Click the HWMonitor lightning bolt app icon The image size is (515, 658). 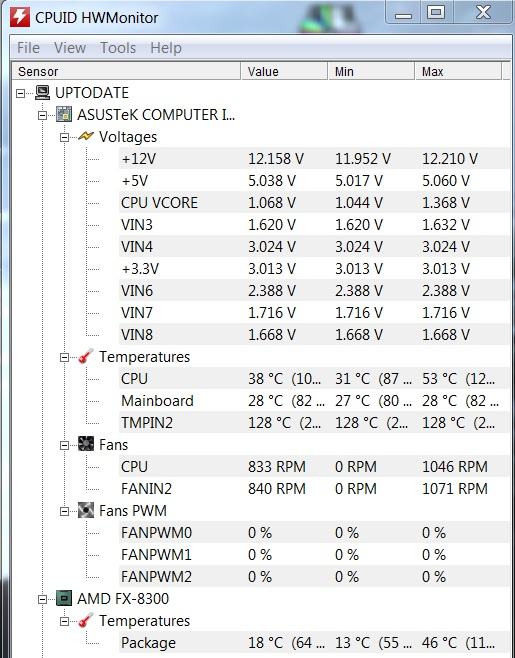[x=20, y=17]
